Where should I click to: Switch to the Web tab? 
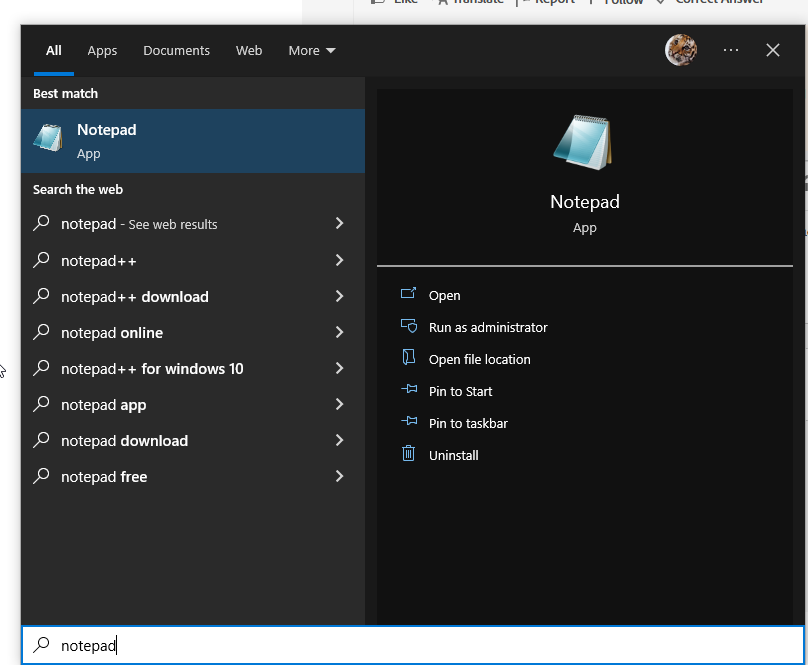[x=248, y=50]
